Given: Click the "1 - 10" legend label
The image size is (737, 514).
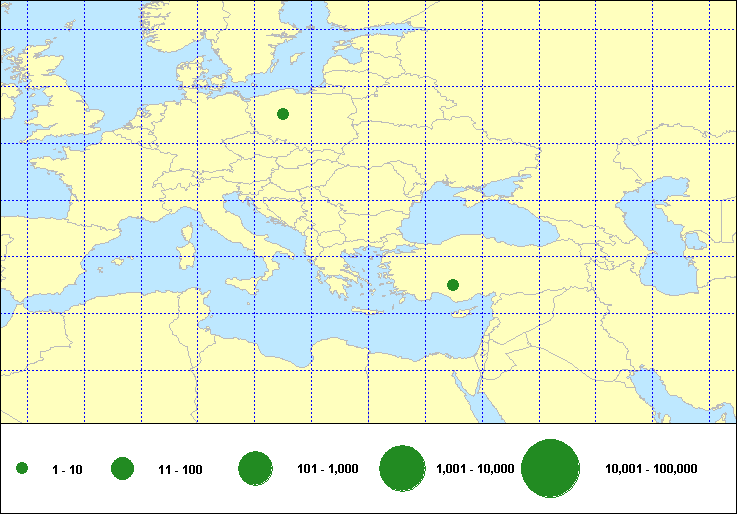Looking at the screenshot, I should (x=66, y=469).
